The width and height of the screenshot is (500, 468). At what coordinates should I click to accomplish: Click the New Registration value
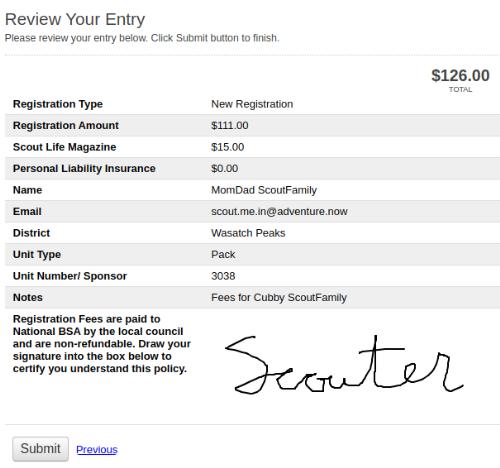[x=252, y=104]
